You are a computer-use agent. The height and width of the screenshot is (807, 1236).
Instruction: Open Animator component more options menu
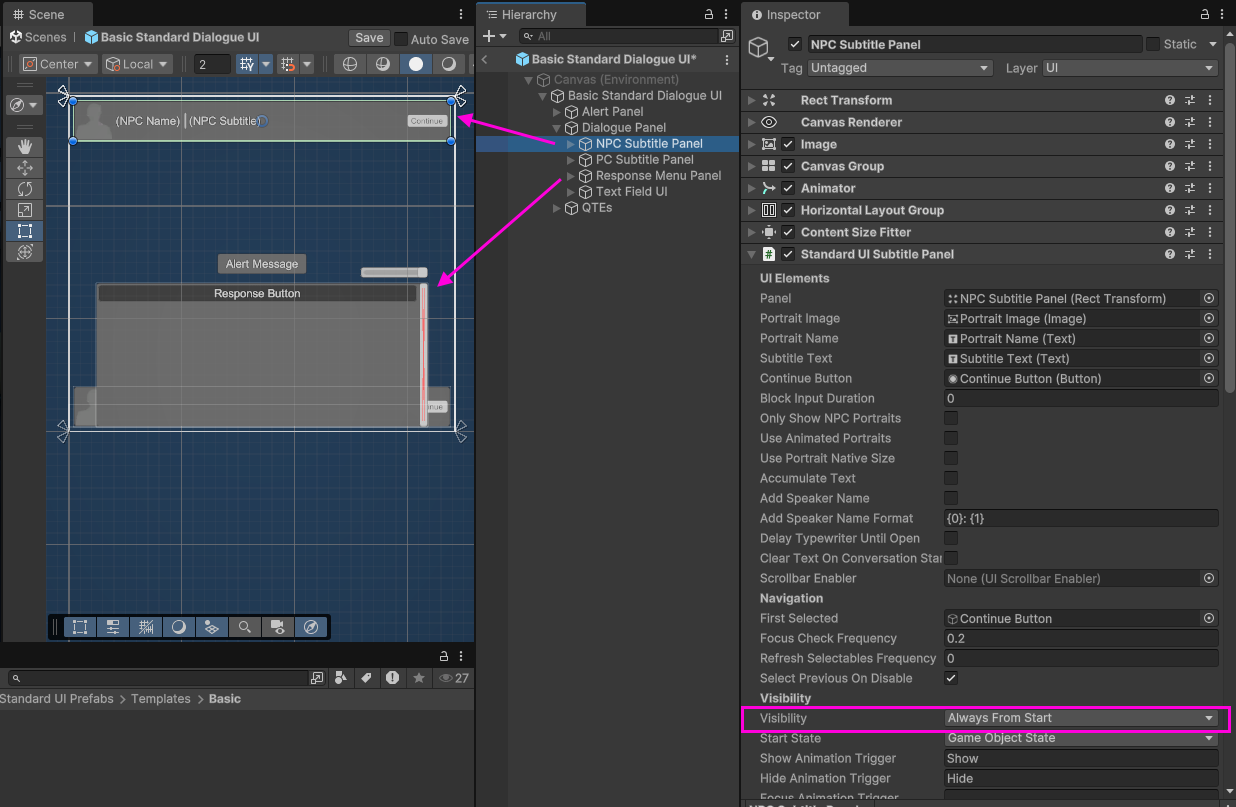click(1210, 188)
